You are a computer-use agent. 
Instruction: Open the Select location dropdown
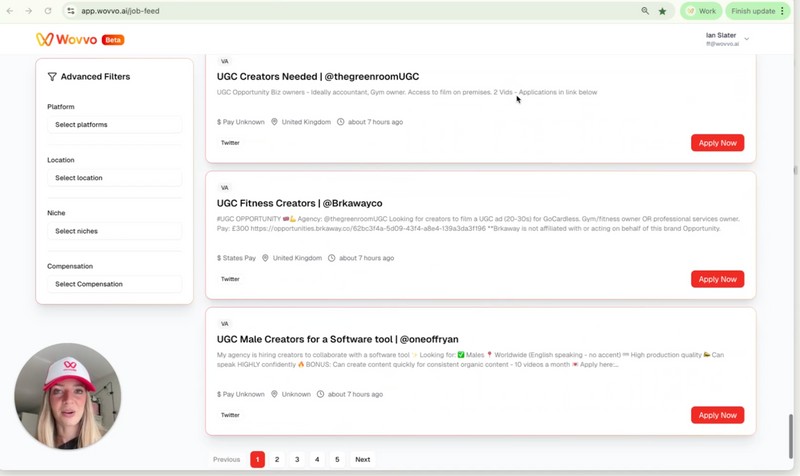(114, 178)
